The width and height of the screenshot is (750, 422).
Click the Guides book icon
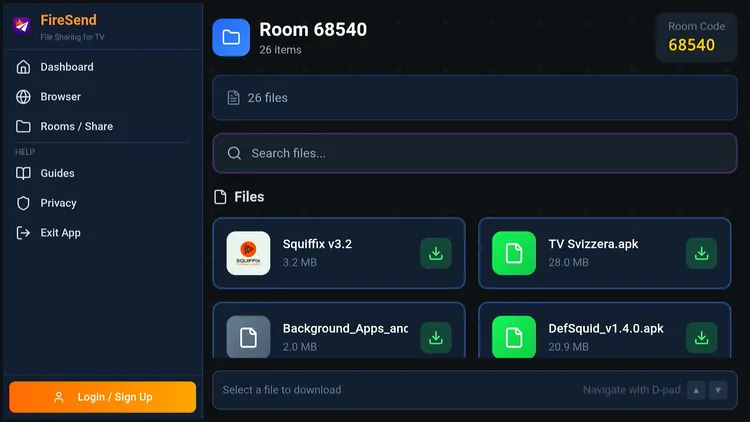point(23,173)
